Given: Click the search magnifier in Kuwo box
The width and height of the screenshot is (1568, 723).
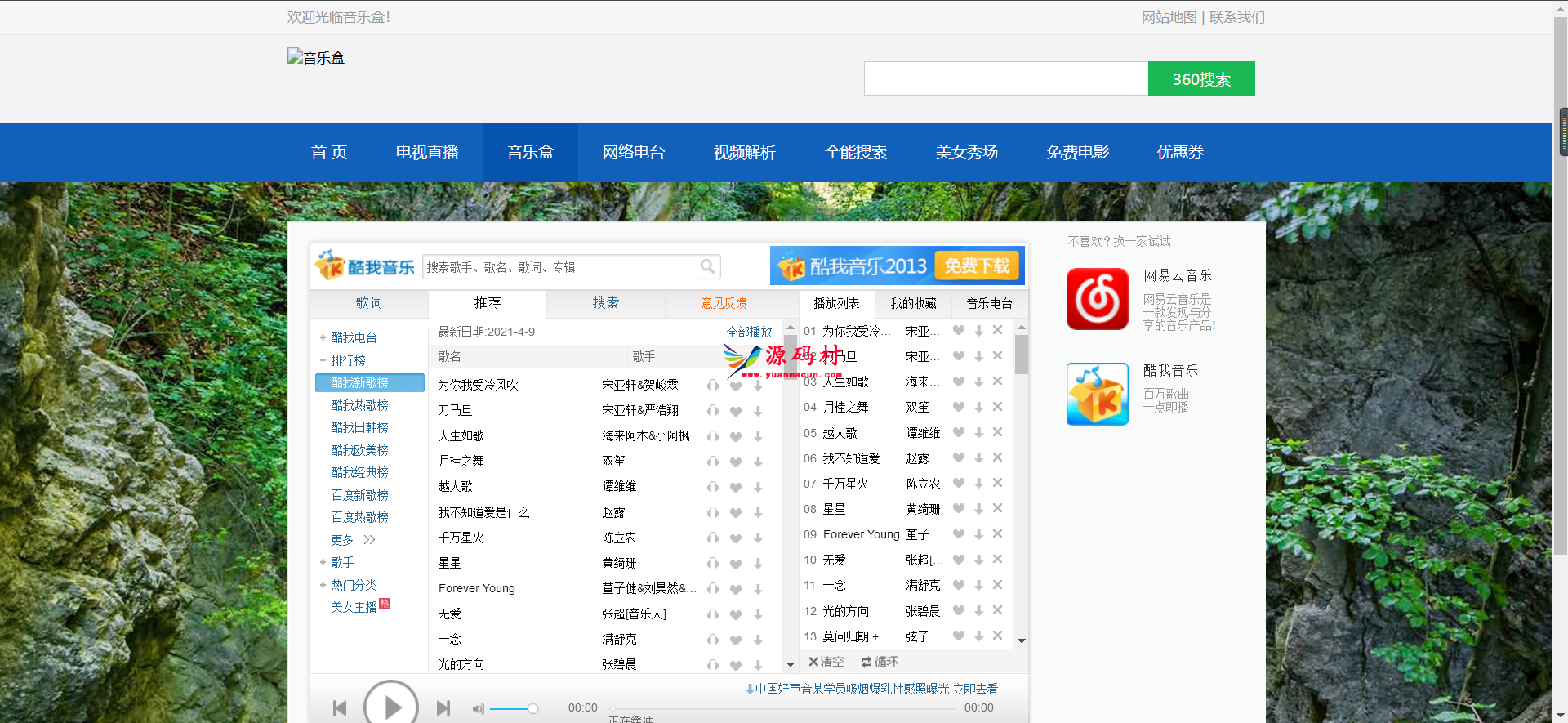Looking at the screenshot, I should click(x=707, y=266).
